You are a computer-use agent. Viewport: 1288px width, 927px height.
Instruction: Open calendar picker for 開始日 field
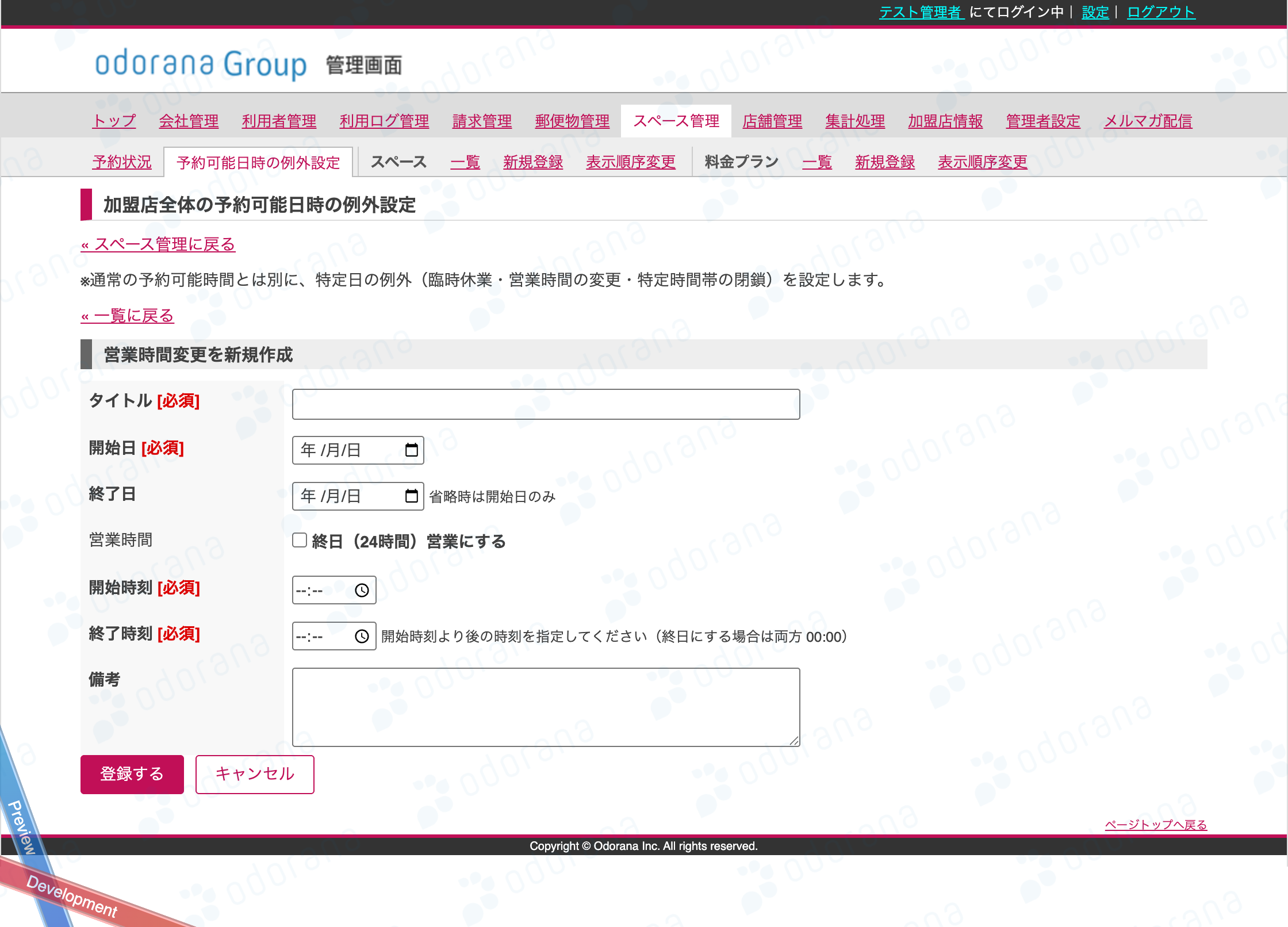(411, 450)
